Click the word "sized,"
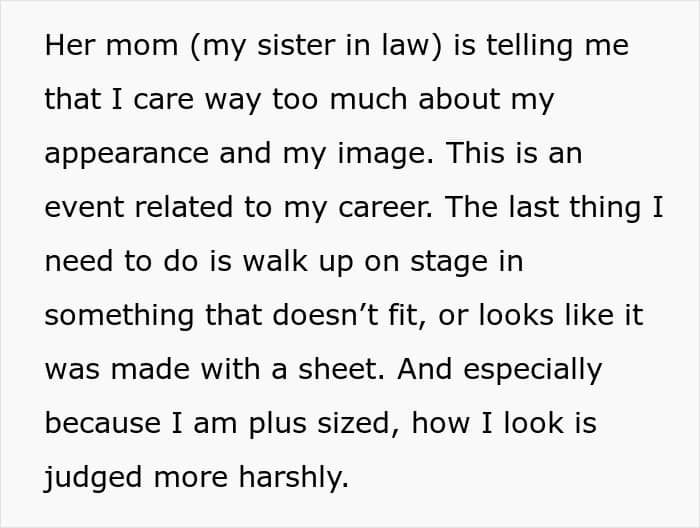 pyautogui.click(x=358, y=424)
